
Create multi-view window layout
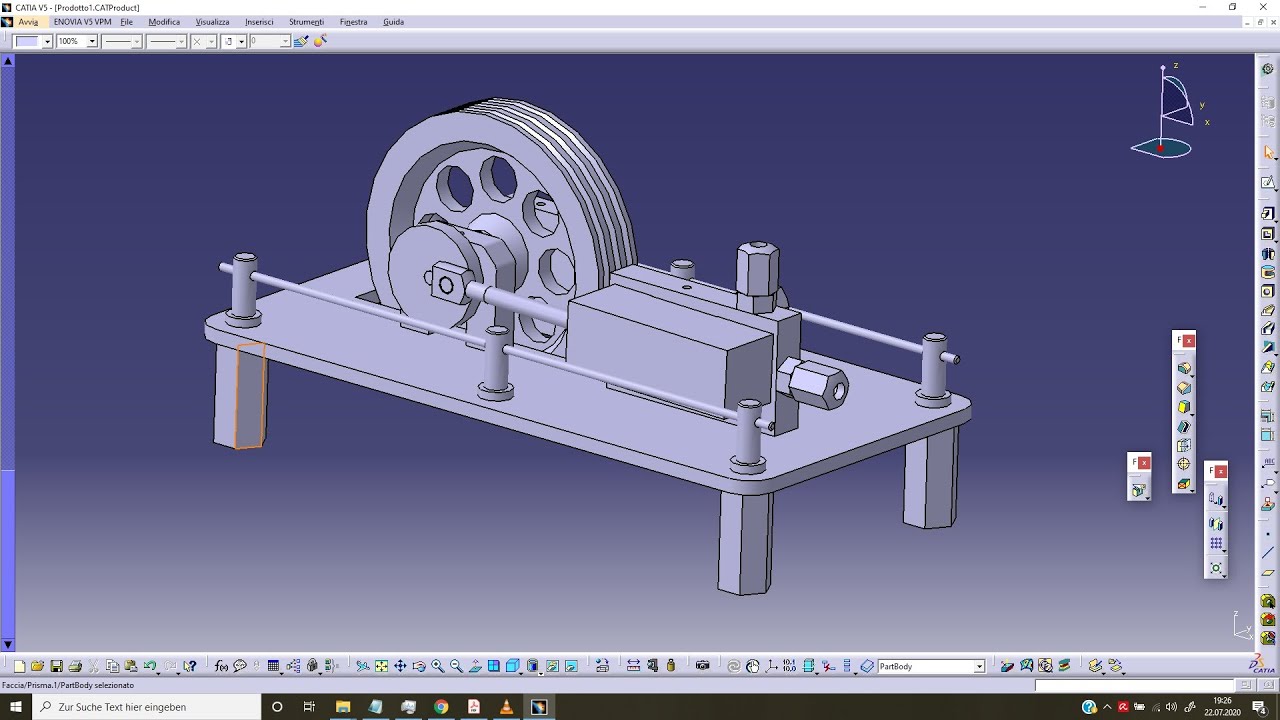click(494, 666)
